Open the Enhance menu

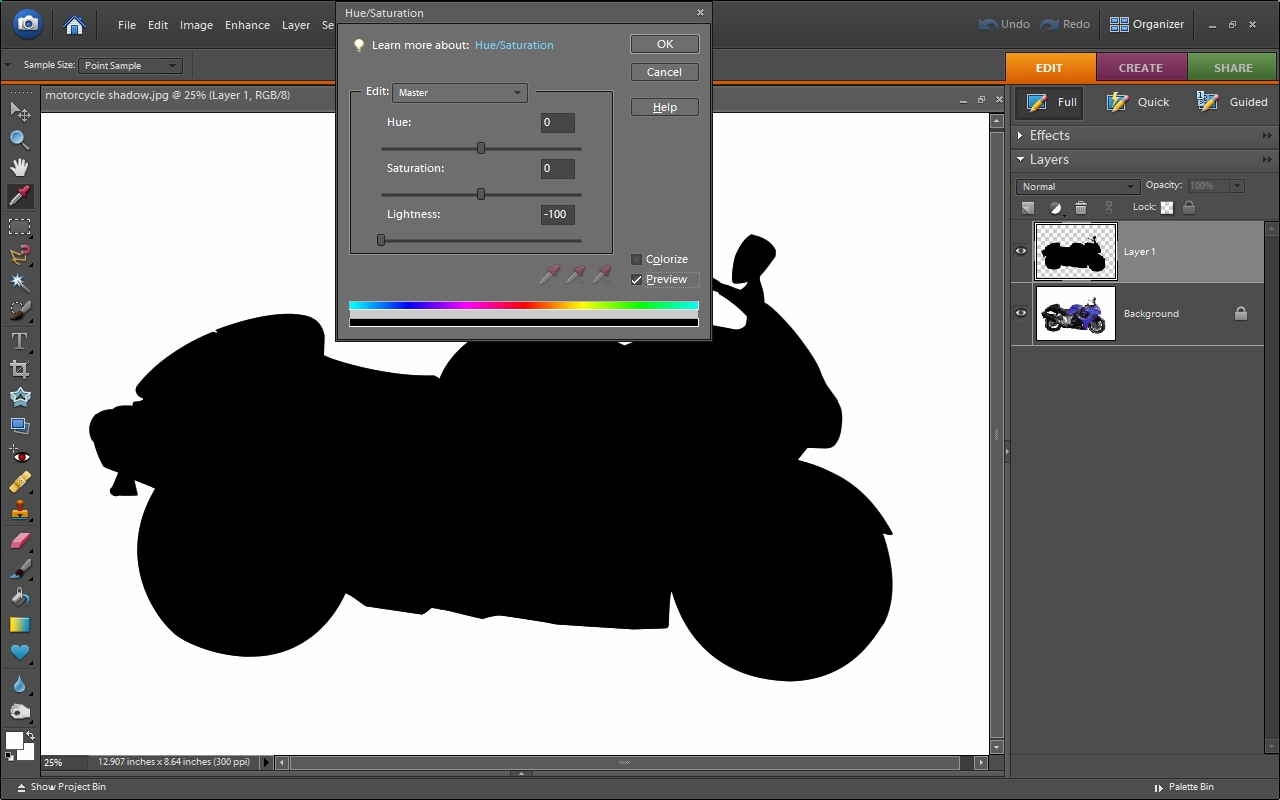coord(247,25)
